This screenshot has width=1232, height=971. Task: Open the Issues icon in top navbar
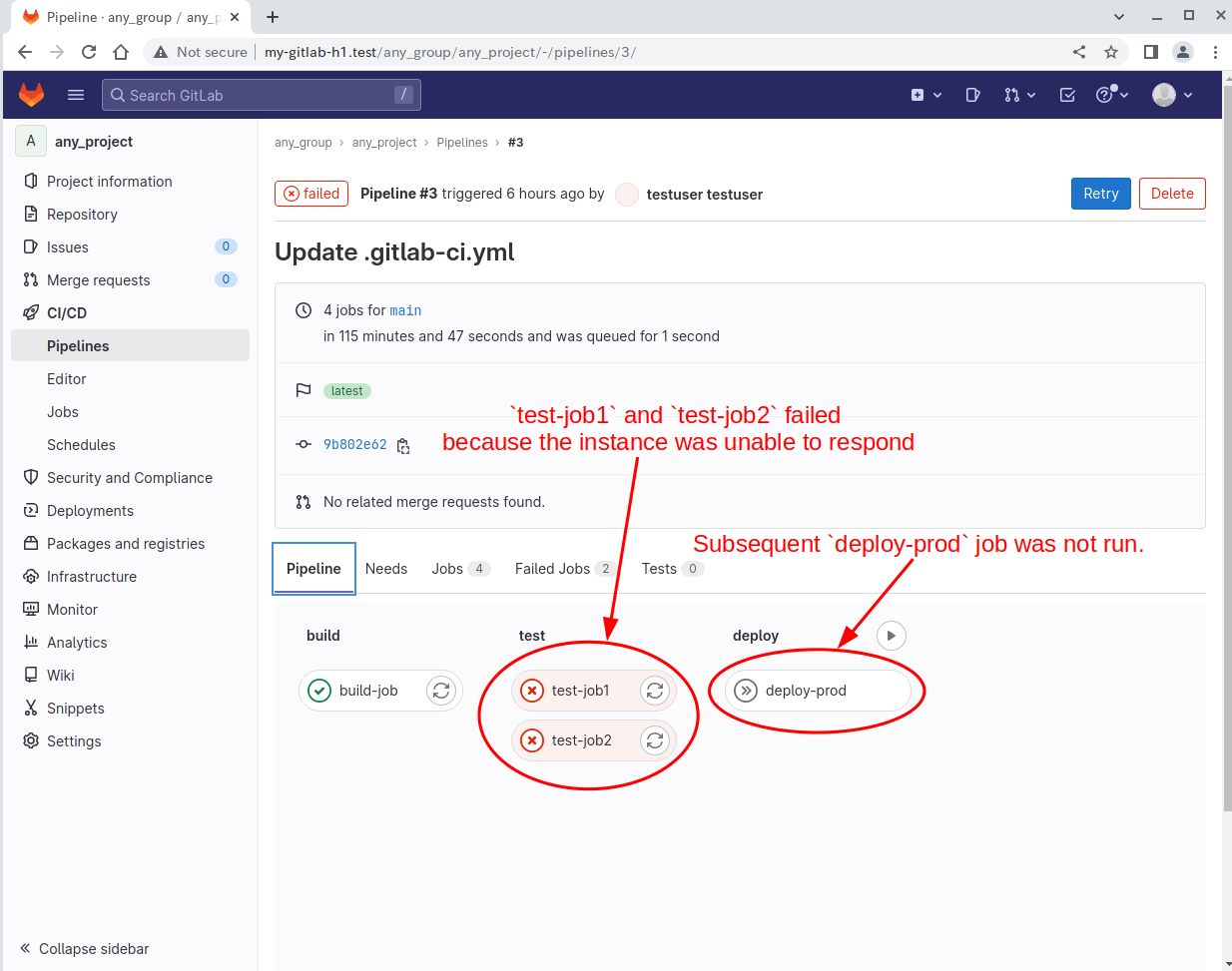tap(972, 95)
